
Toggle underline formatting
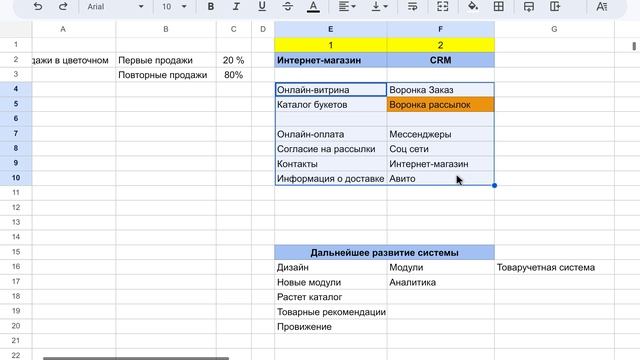262,7
